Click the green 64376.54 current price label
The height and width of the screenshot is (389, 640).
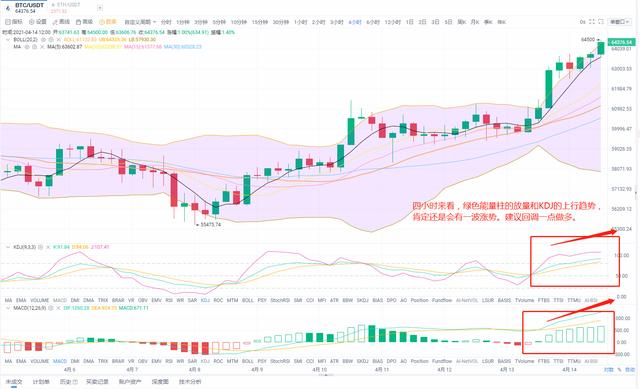coord(622,42)
